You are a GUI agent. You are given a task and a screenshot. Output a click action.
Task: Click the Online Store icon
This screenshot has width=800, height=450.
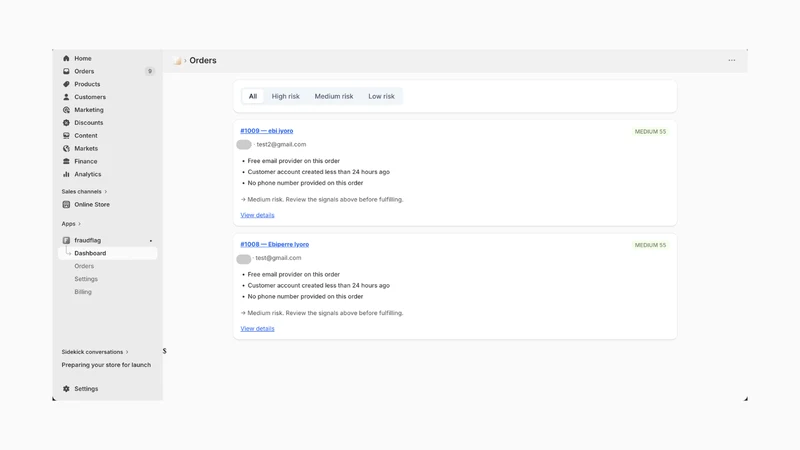[66, 205]
